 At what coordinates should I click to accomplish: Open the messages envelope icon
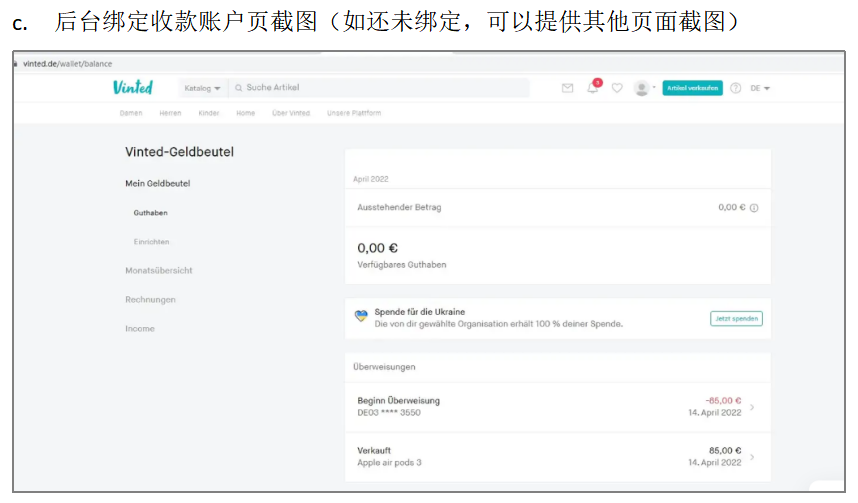567,88
